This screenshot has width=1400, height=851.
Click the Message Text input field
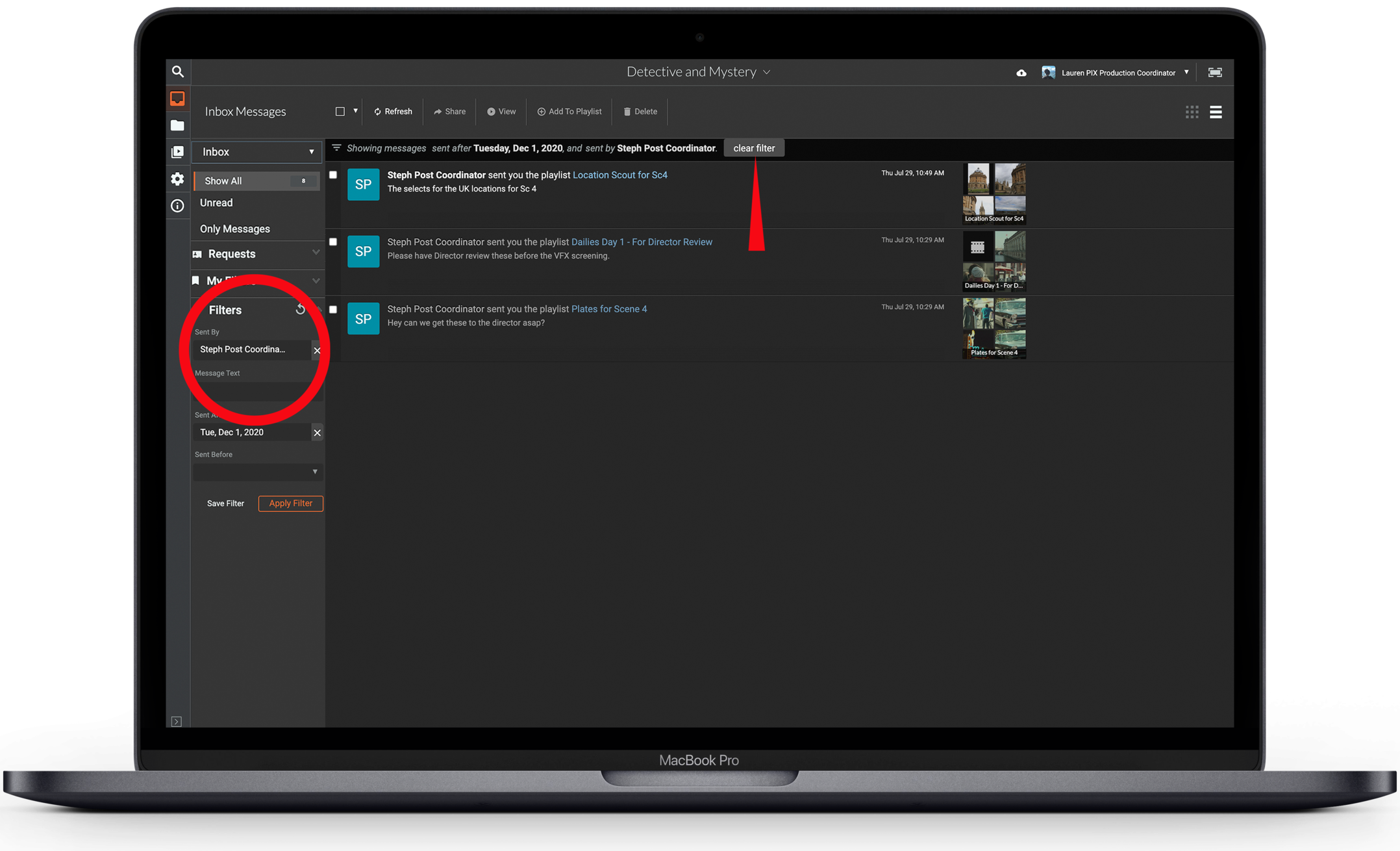point(257,391)
